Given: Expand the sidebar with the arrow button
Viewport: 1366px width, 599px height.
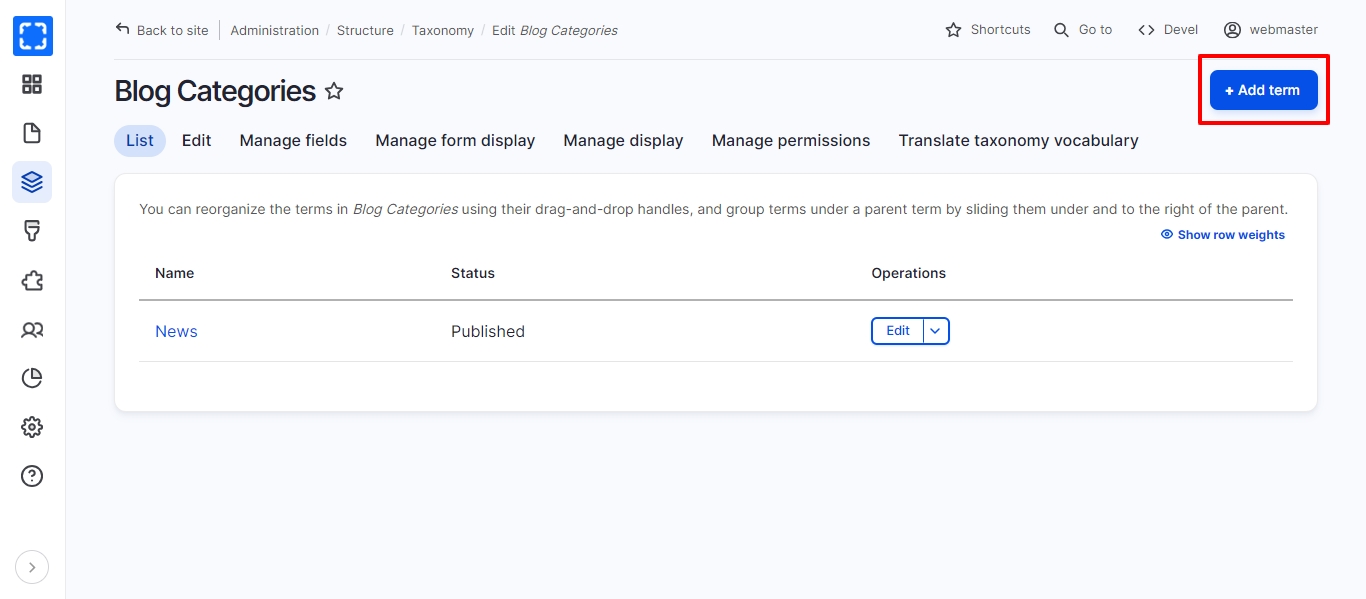Looking at the screenshot, I should tap(32, 568).
